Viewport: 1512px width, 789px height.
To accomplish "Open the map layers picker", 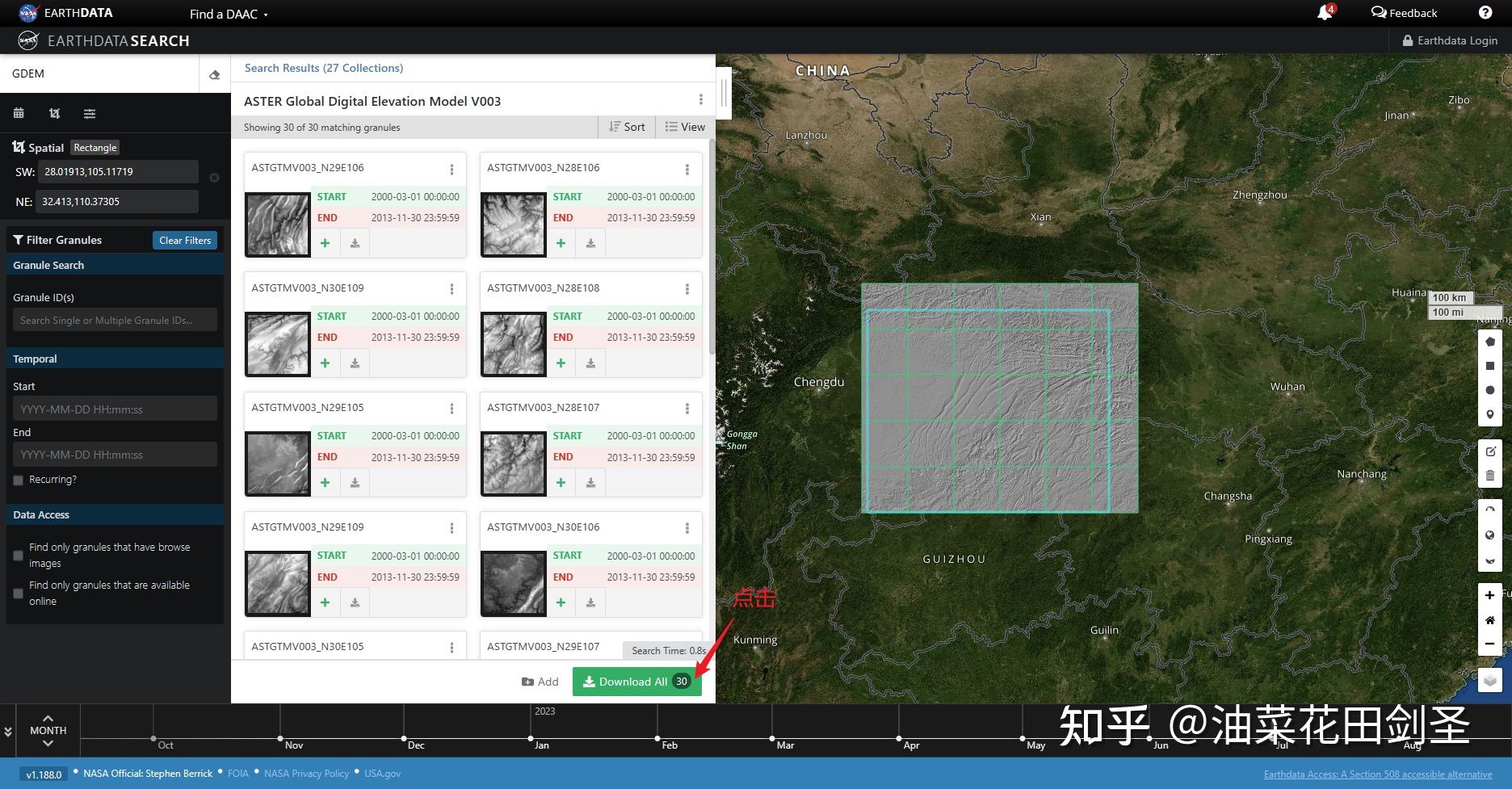I will click(x=1490, y=680).
